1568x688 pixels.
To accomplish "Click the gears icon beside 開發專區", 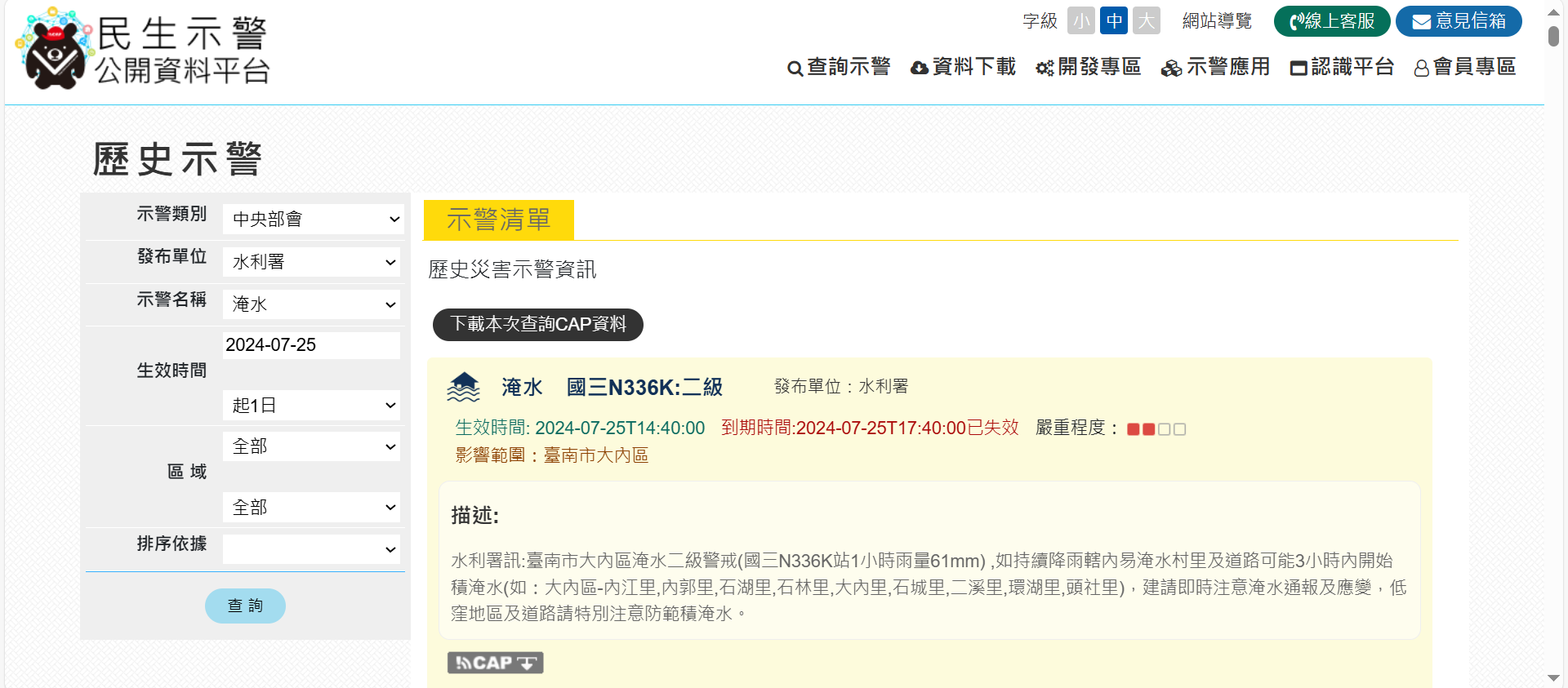I will click(x=1045, y=69).
